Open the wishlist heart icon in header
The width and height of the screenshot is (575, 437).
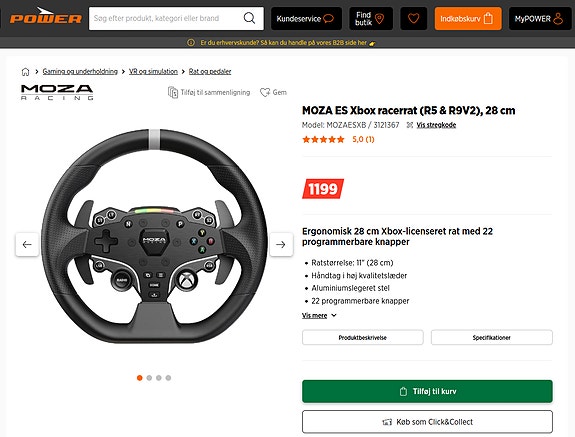point(414,18)
